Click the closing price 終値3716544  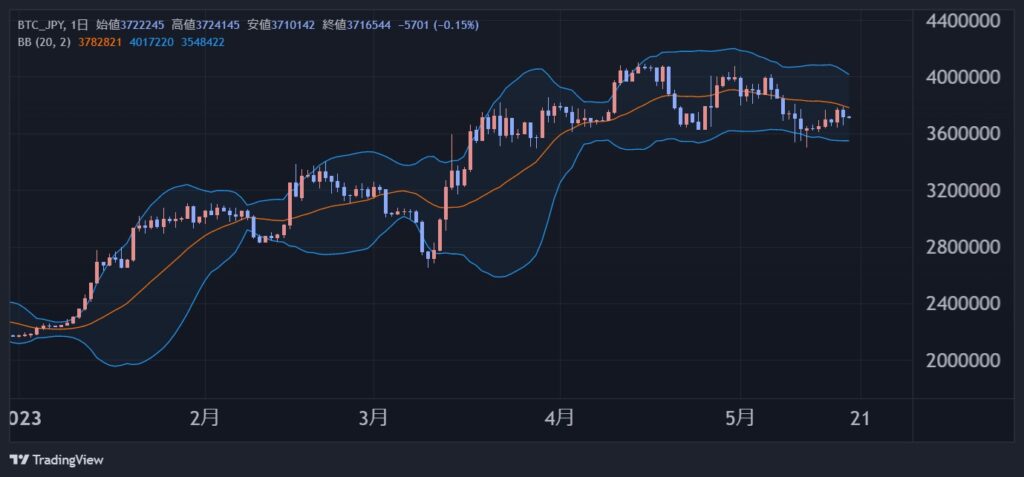tap(357, 25)
